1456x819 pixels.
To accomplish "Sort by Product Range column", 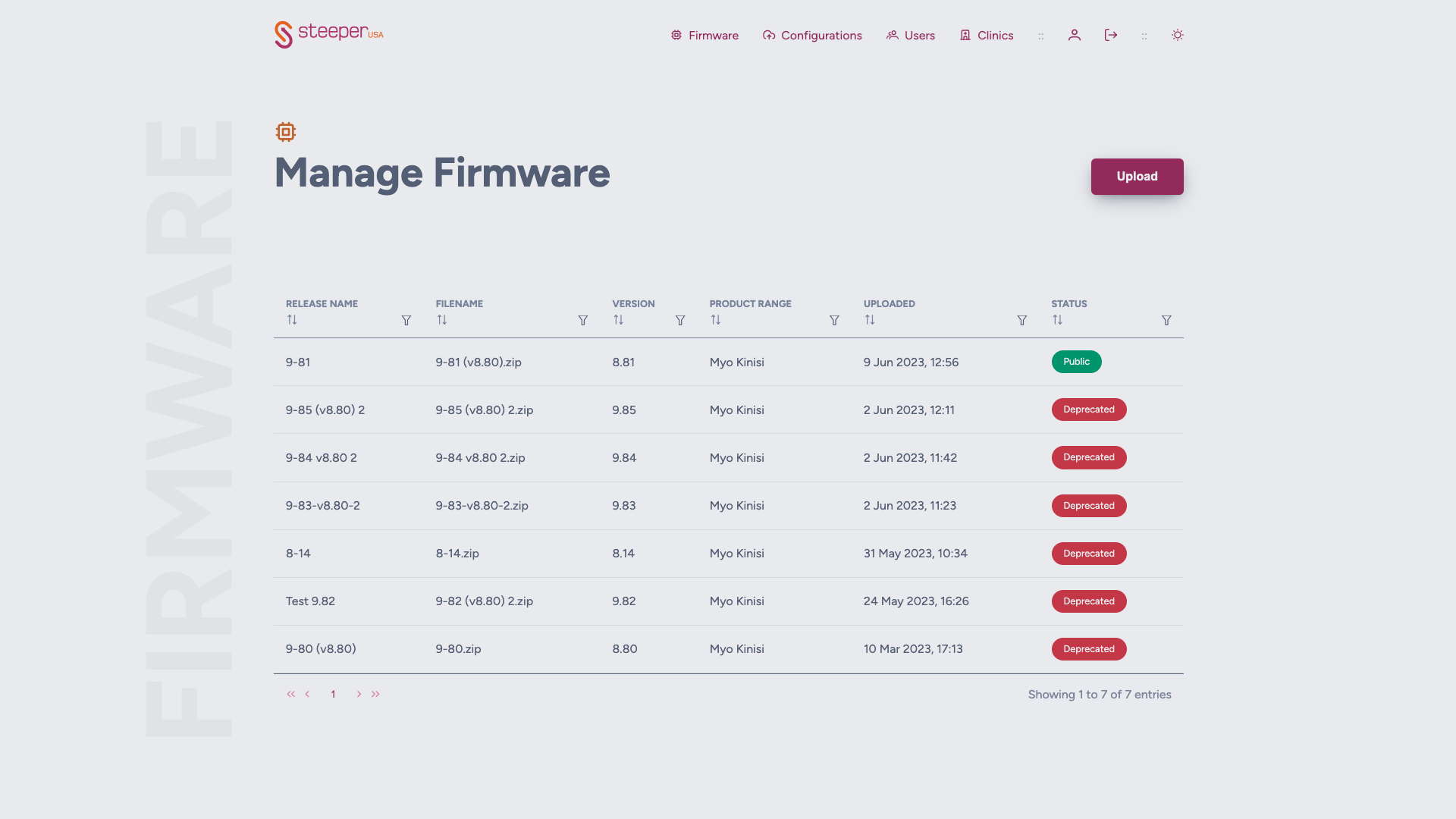I will point(716,320).
